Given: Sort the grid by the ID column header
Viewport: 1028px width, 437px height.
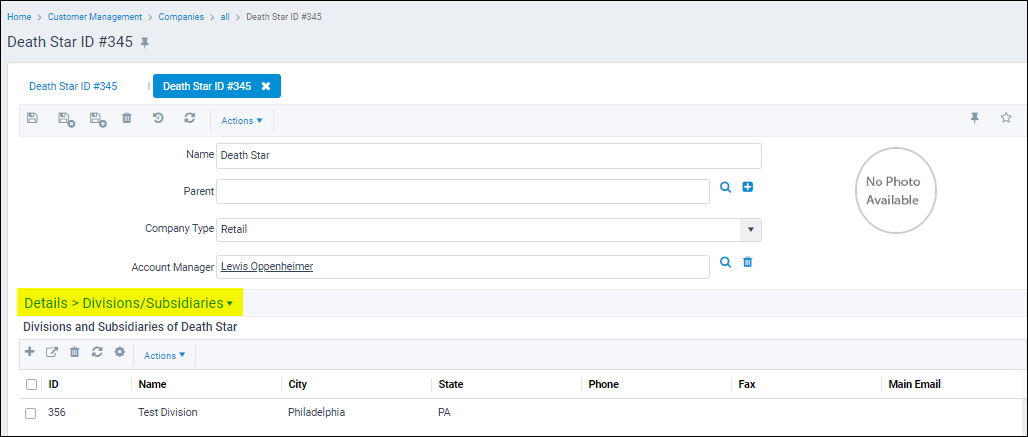Looking at the screenshot, I should [54, 385].
